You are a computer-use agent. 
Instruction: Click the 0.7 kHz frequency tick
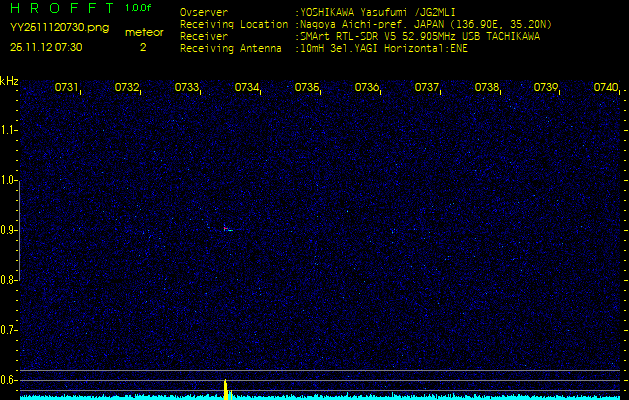tap(9, 329)
